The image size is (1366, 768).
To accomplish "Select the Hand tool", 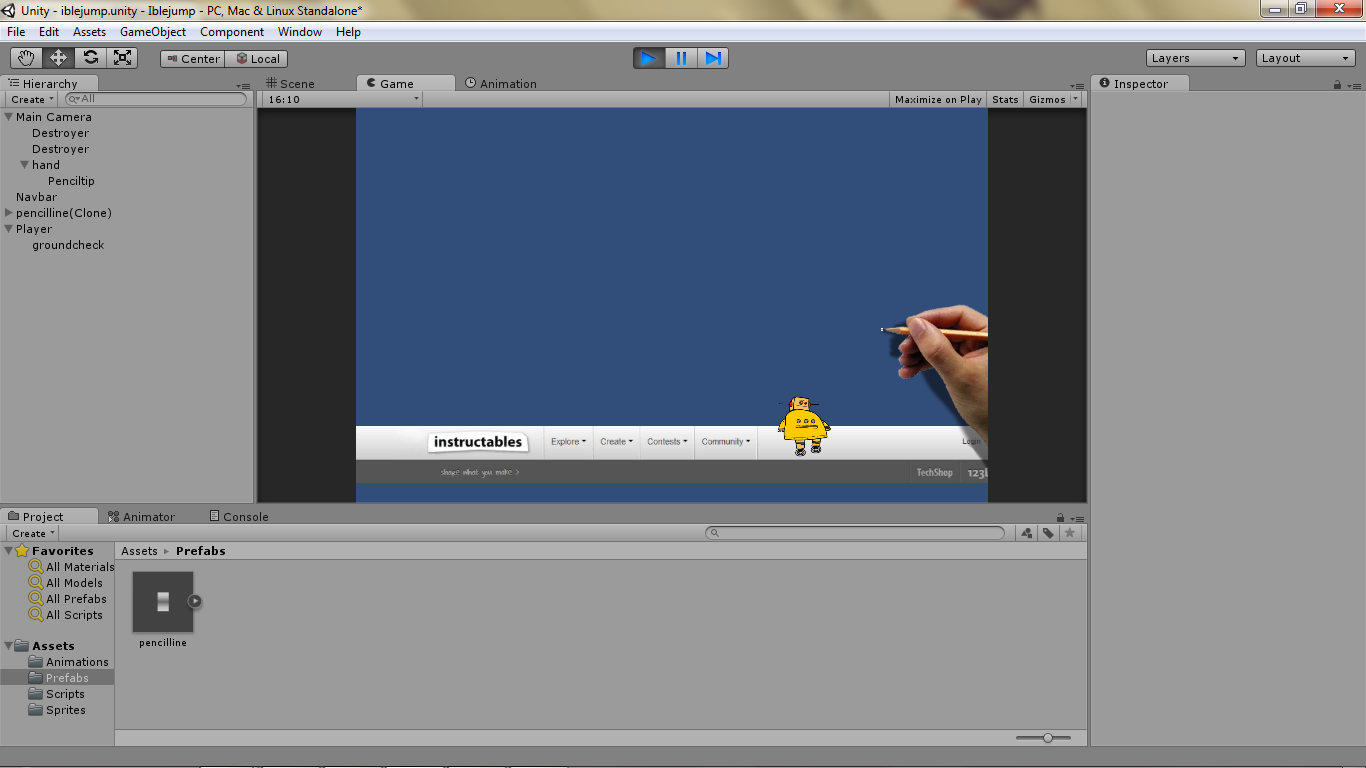I will point(26,58).
